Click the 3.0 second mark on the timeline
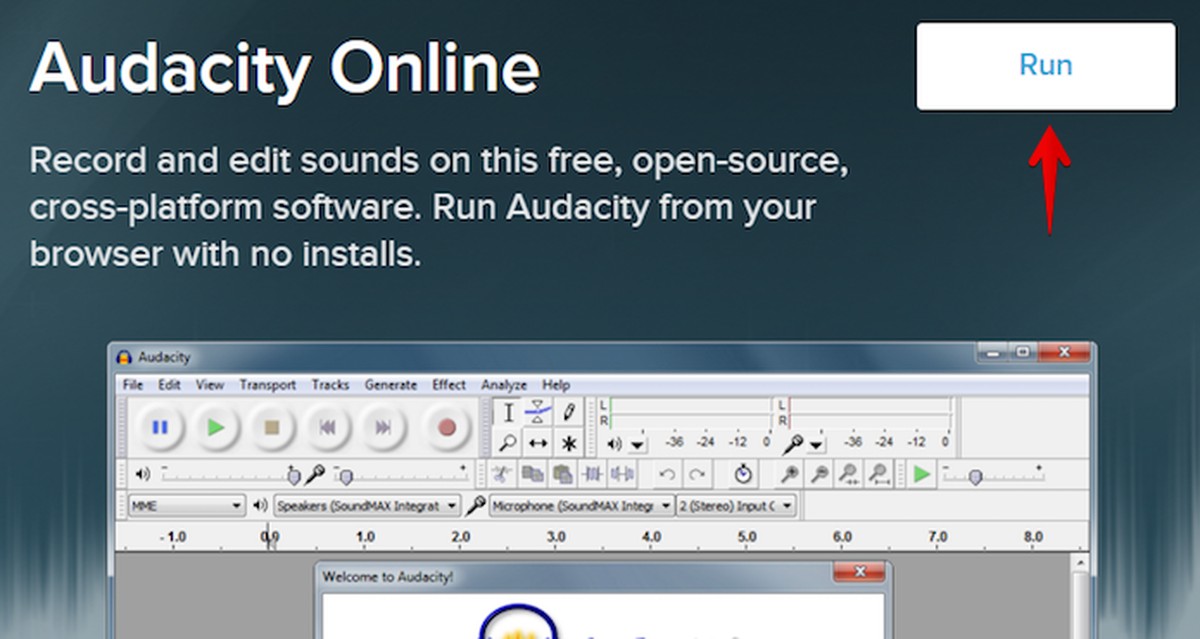Viewport: 1200px width, 639px height. (555, 537)
